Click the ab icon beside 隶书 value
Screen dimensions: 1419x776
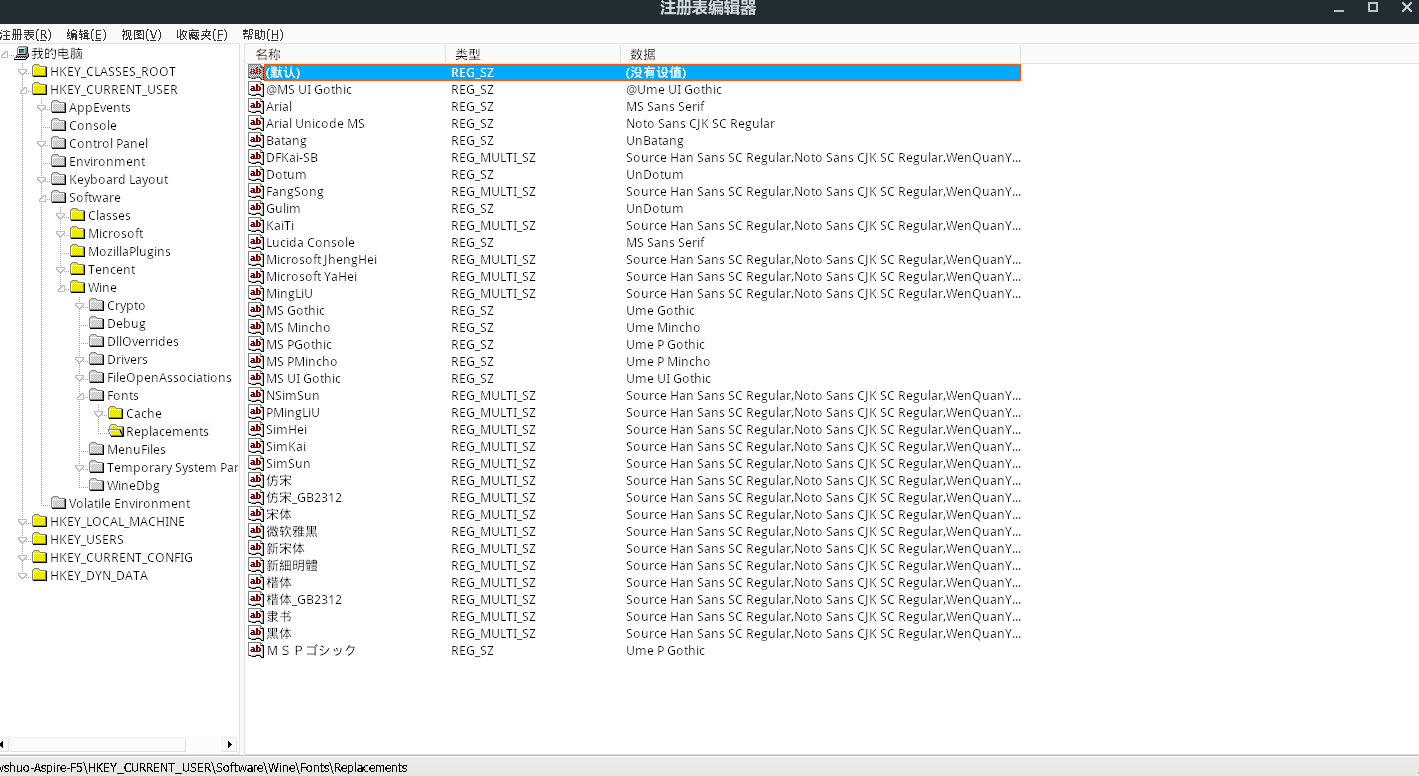pyautogui.click(x=256, y=616)
